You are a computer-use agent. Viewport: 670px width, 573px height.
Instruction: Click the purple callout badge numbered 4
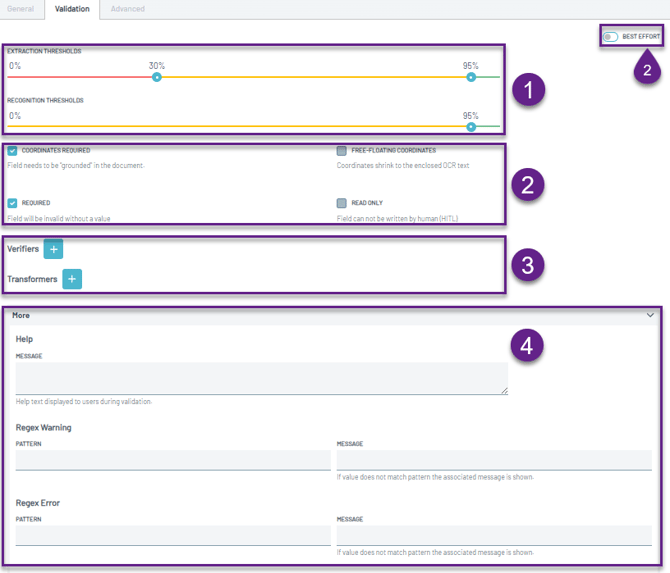(x=527, y=346)
